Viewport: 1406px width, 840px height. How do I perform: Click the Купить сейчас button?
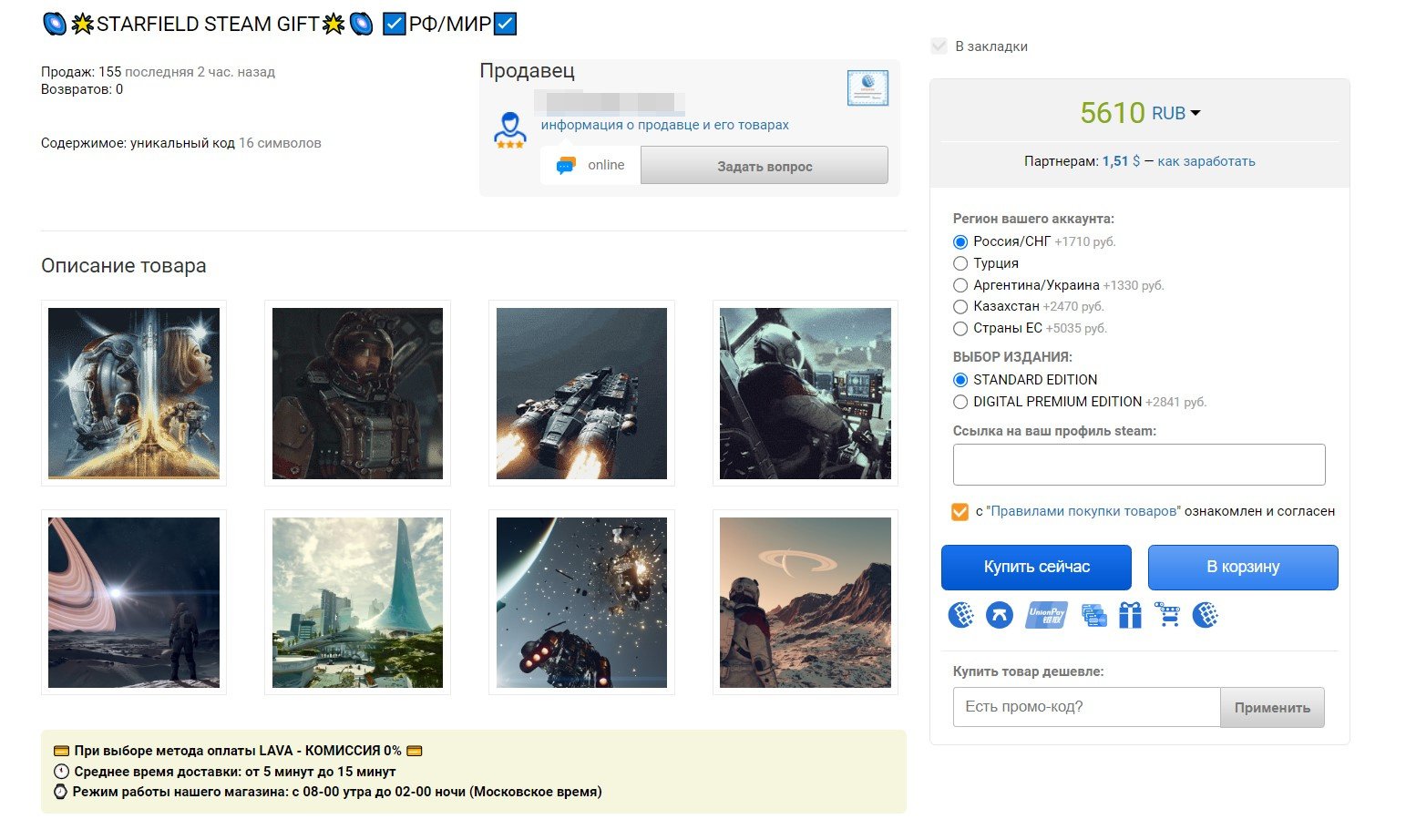1036,567
